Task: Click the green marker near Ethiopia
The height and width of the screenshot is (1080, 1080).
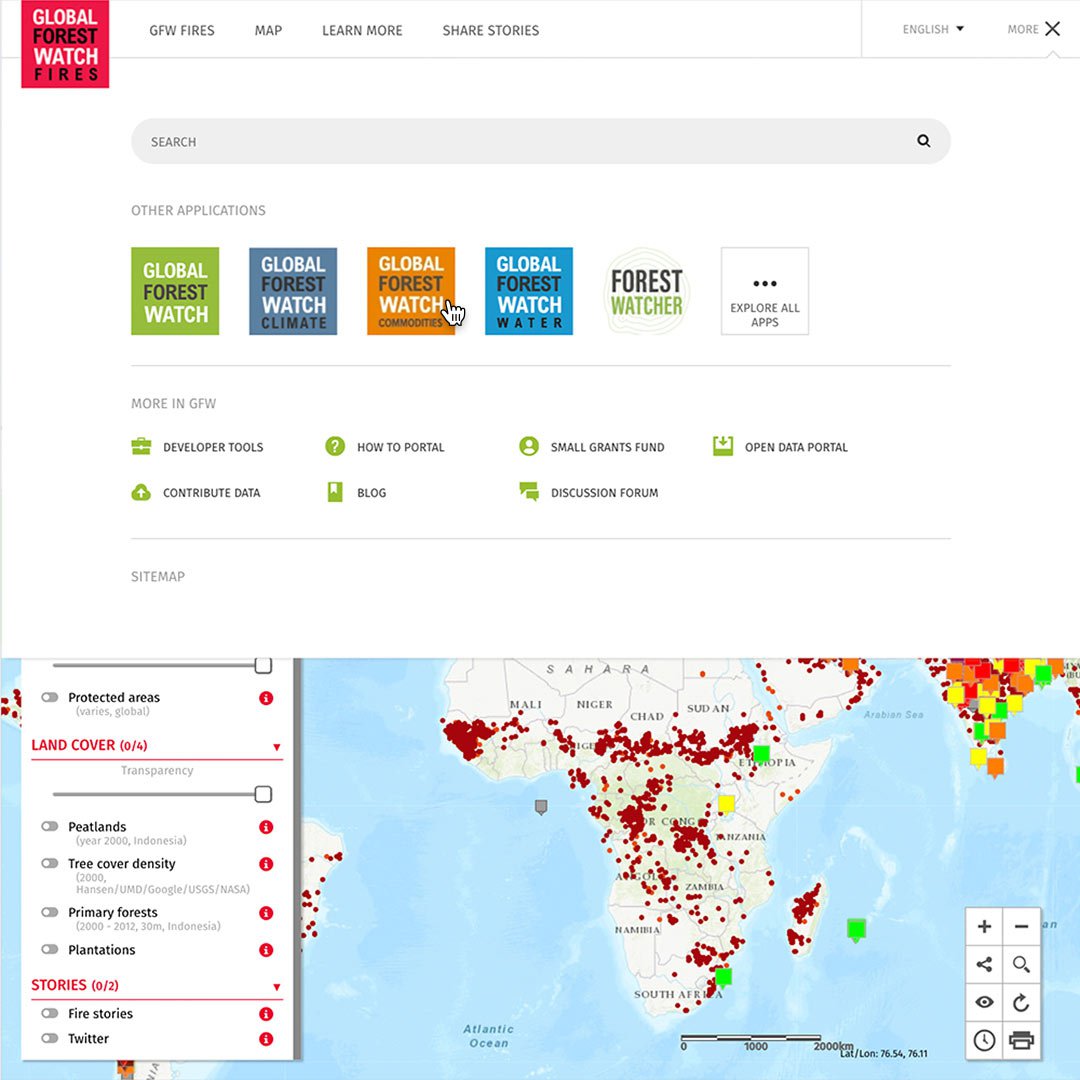Action: tap(761, 754)
